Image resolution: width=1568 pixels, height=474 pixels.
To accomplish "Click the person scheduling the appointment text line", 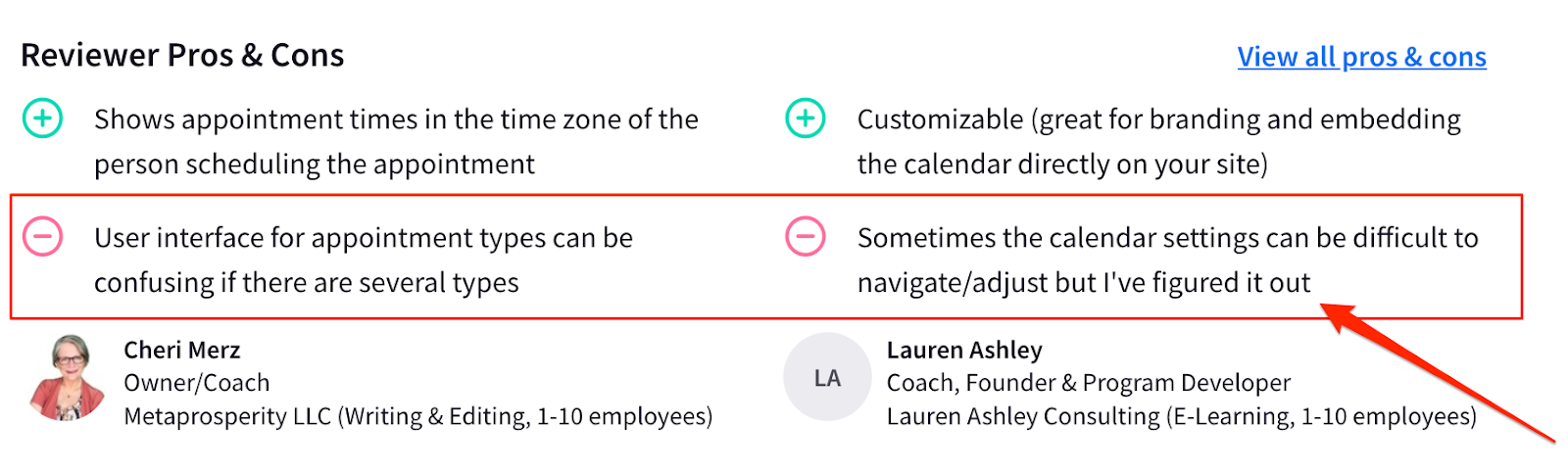I will 314,164.
